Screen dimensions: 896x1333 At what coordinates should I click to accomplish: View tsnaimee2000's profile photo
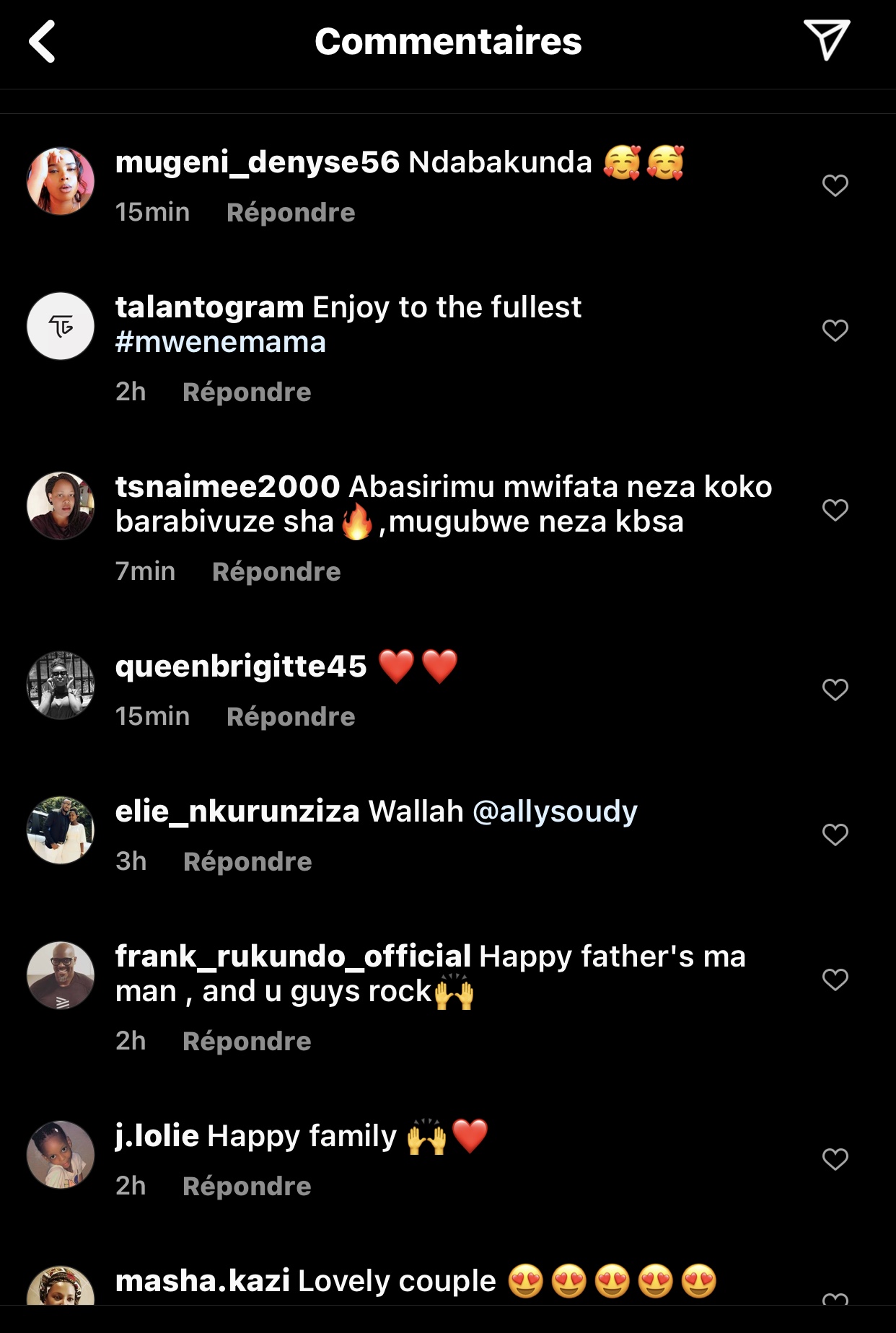61,506
